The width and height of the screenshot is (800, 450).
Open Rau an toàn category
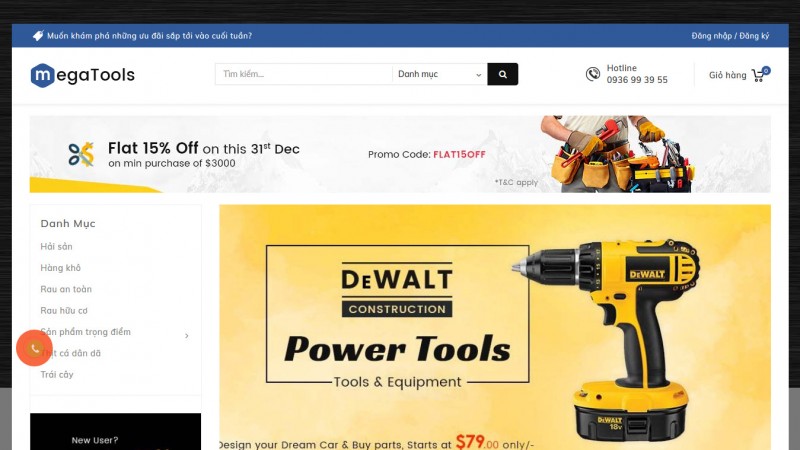[x=66, y=289]
